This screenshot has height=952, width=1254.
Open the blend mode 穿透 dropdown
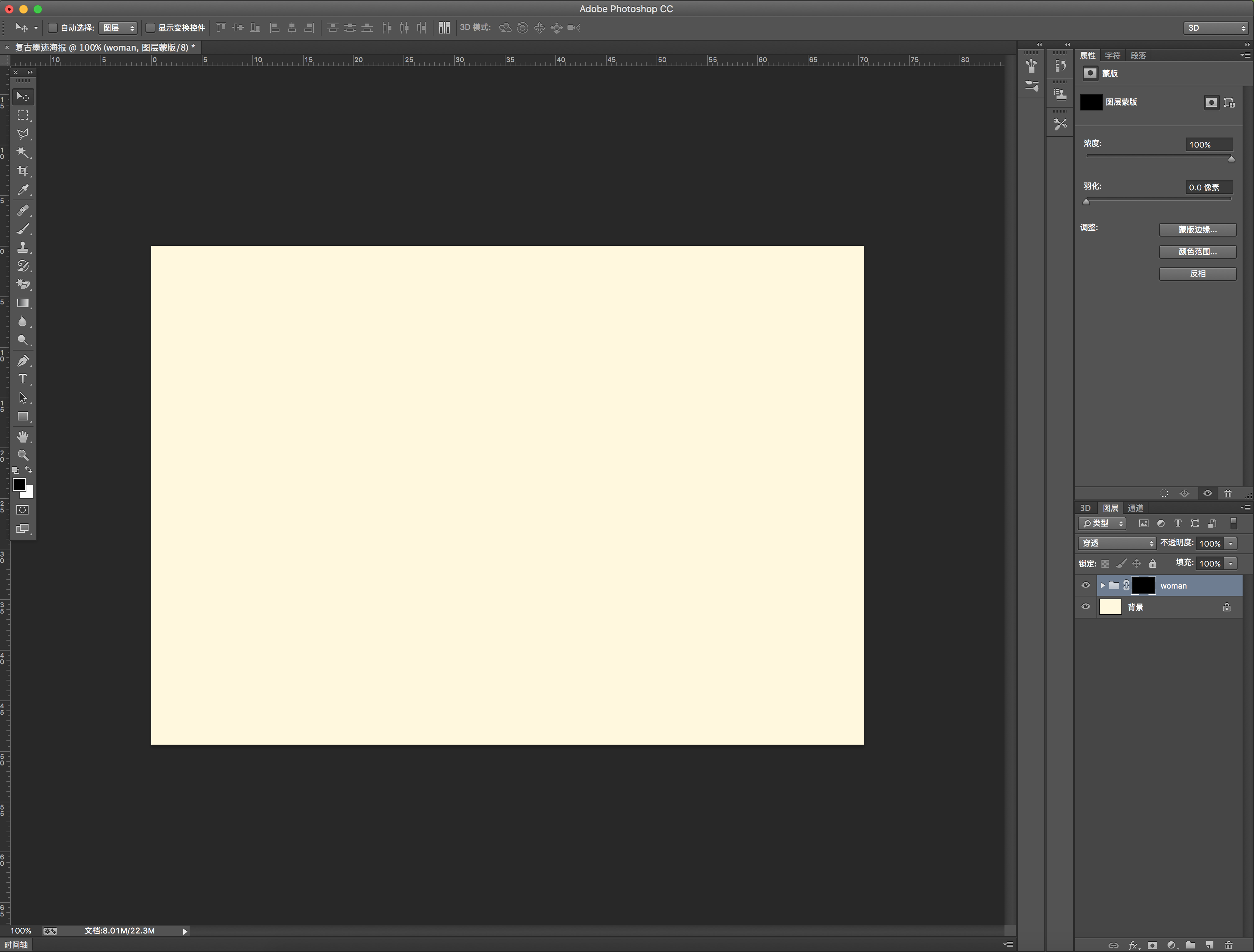pyautogui.click(x=1116, y=543)
